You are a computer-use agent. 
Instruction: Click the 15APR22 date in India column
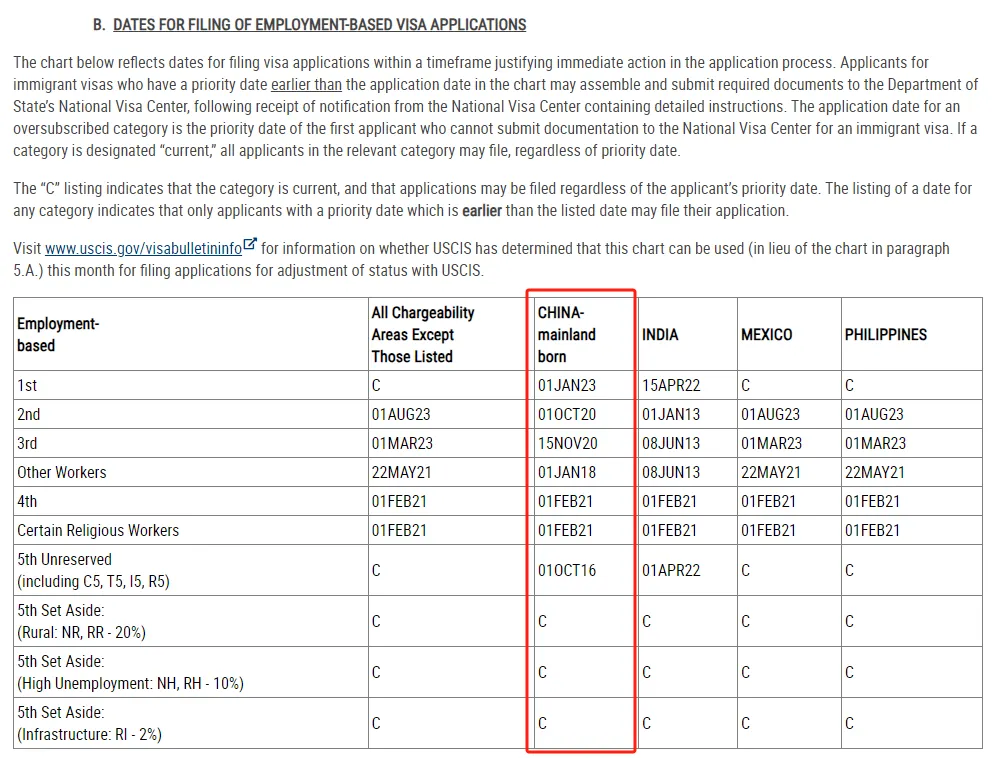pos(671,385)
